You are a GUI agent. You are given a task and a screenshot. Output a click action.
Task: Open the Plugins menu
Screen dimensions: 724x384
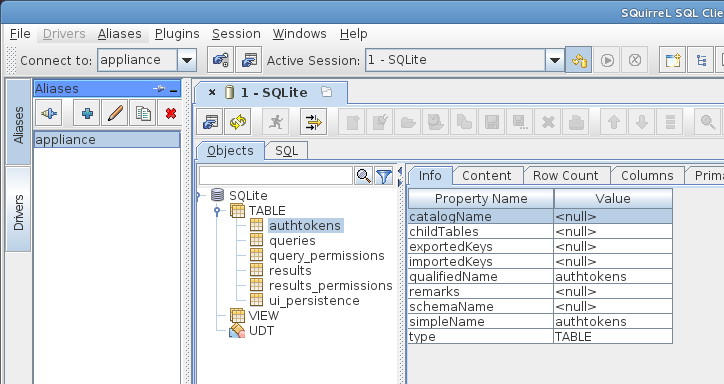pos(177,34)
